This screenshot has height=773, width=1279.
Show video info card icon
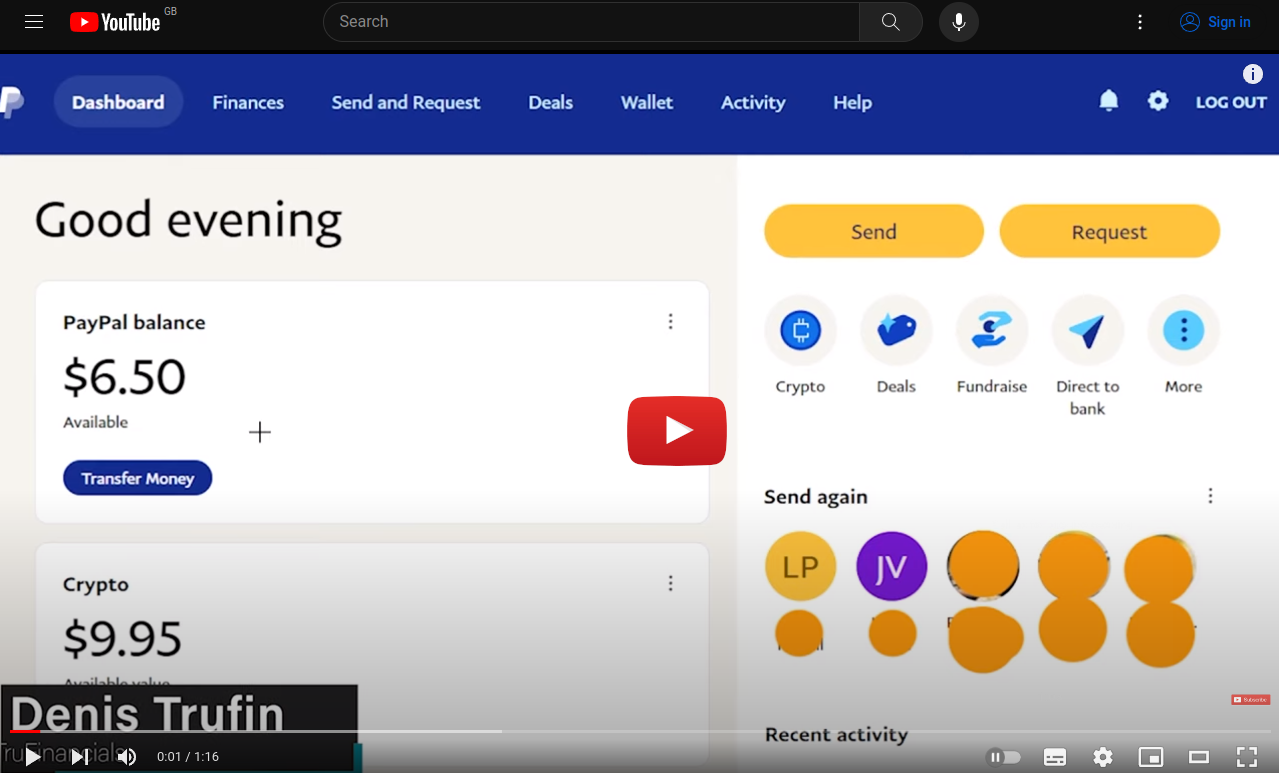point(1252,74)
